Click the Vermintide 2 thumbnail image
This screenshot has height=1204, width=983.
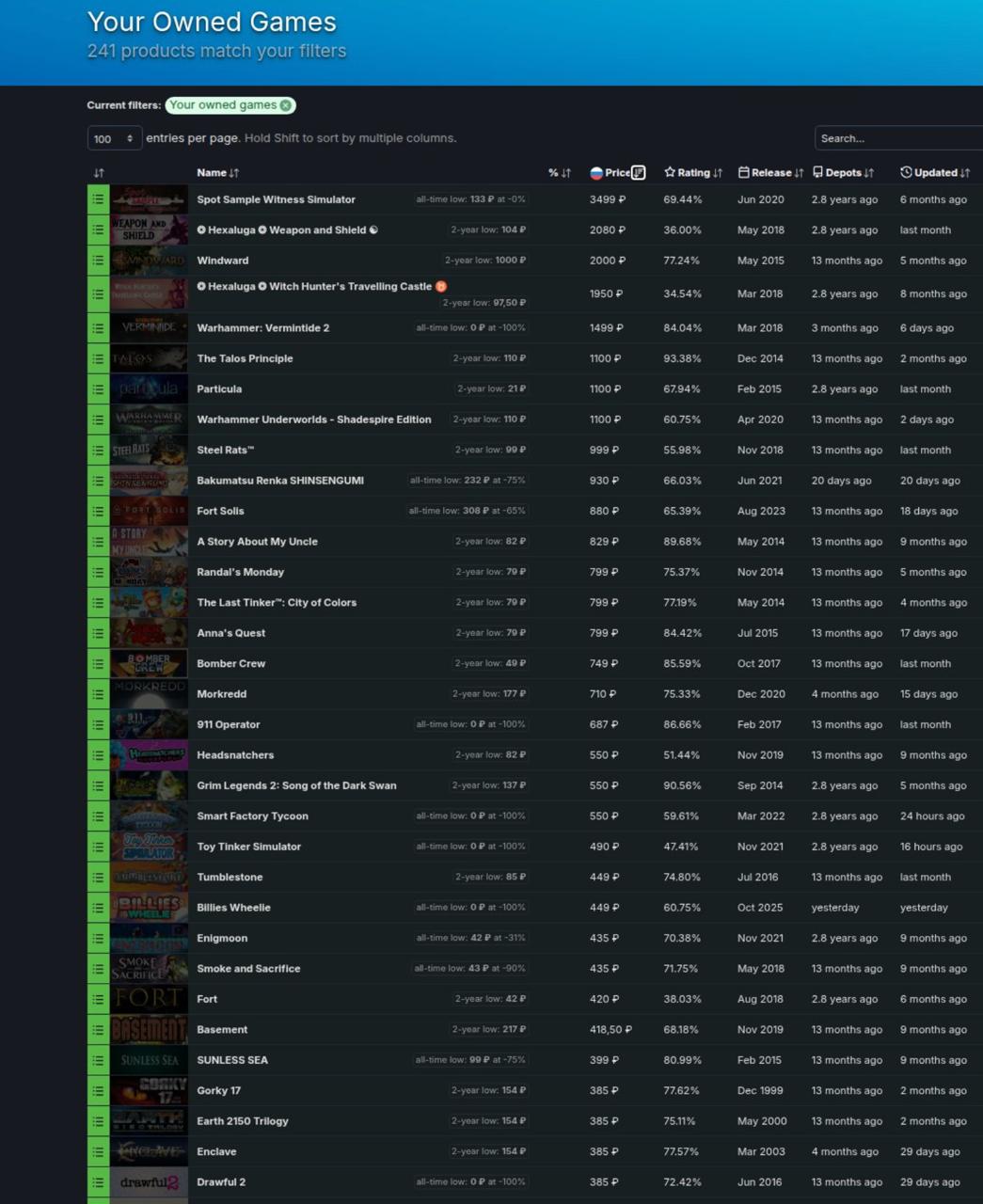point(149,328)
